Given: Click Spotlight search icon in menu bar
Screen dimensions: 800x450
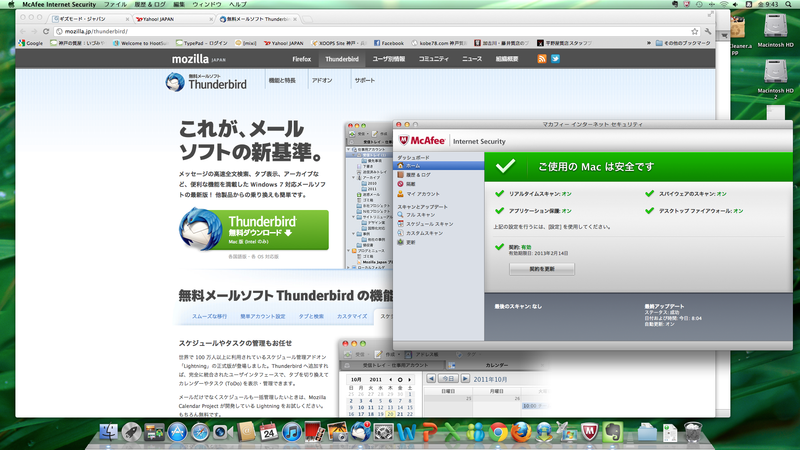Looking at the screenshot, I should [788, 4].
